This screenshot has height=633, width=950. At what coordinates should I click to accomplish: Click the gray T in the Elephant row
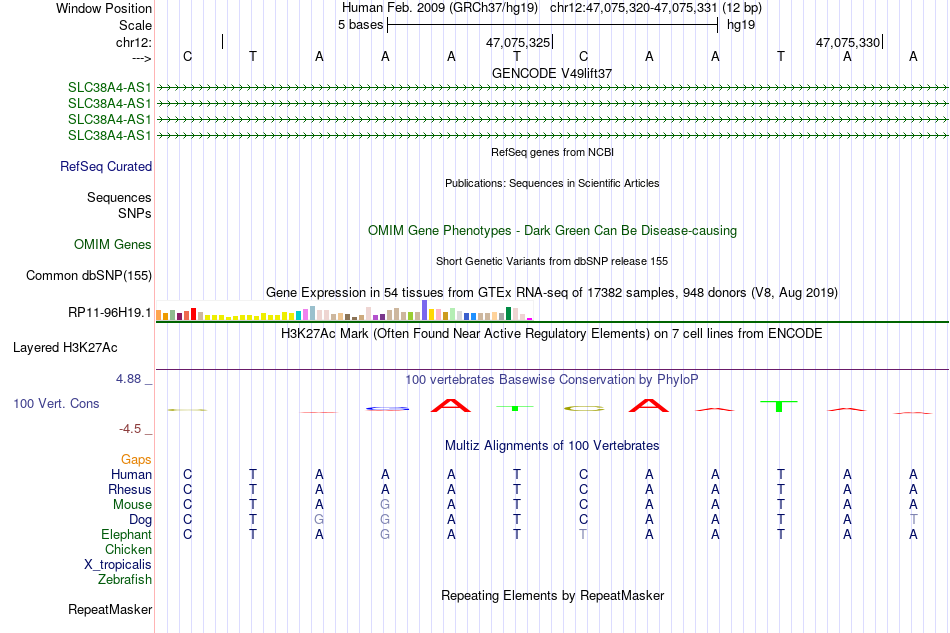583,534
